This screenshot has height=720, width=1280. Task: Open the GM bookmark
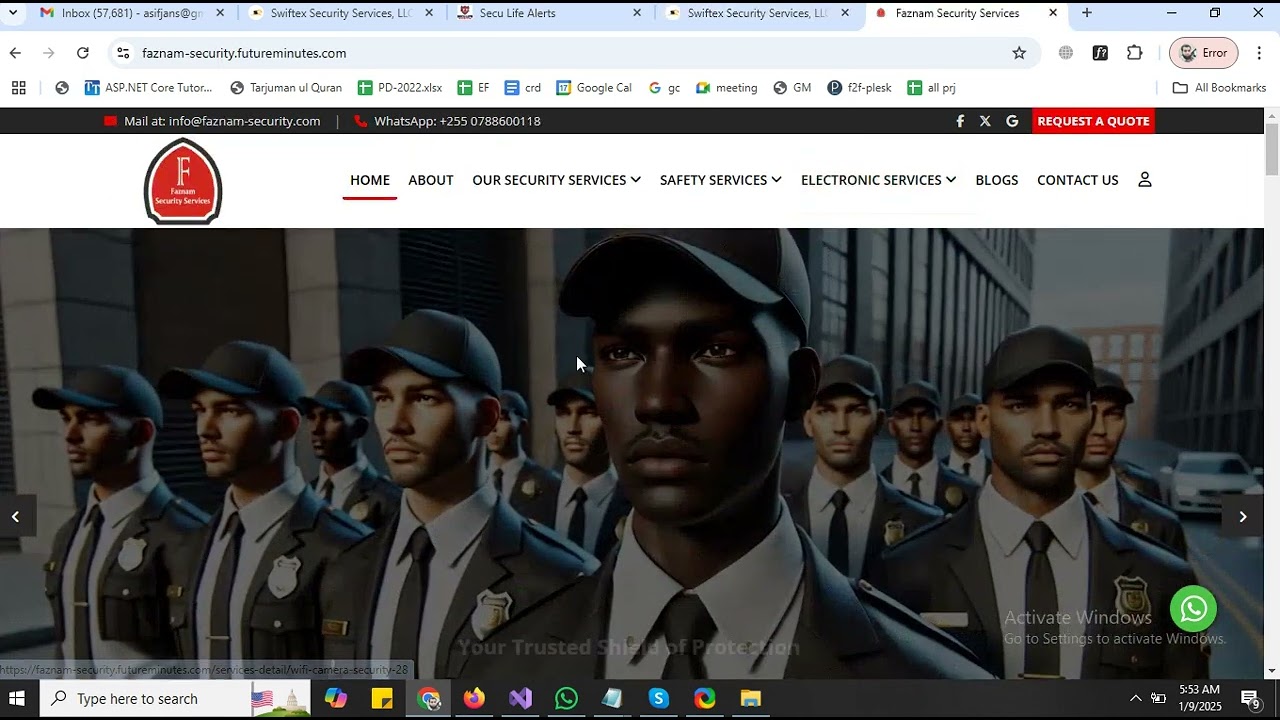point(792,88)
